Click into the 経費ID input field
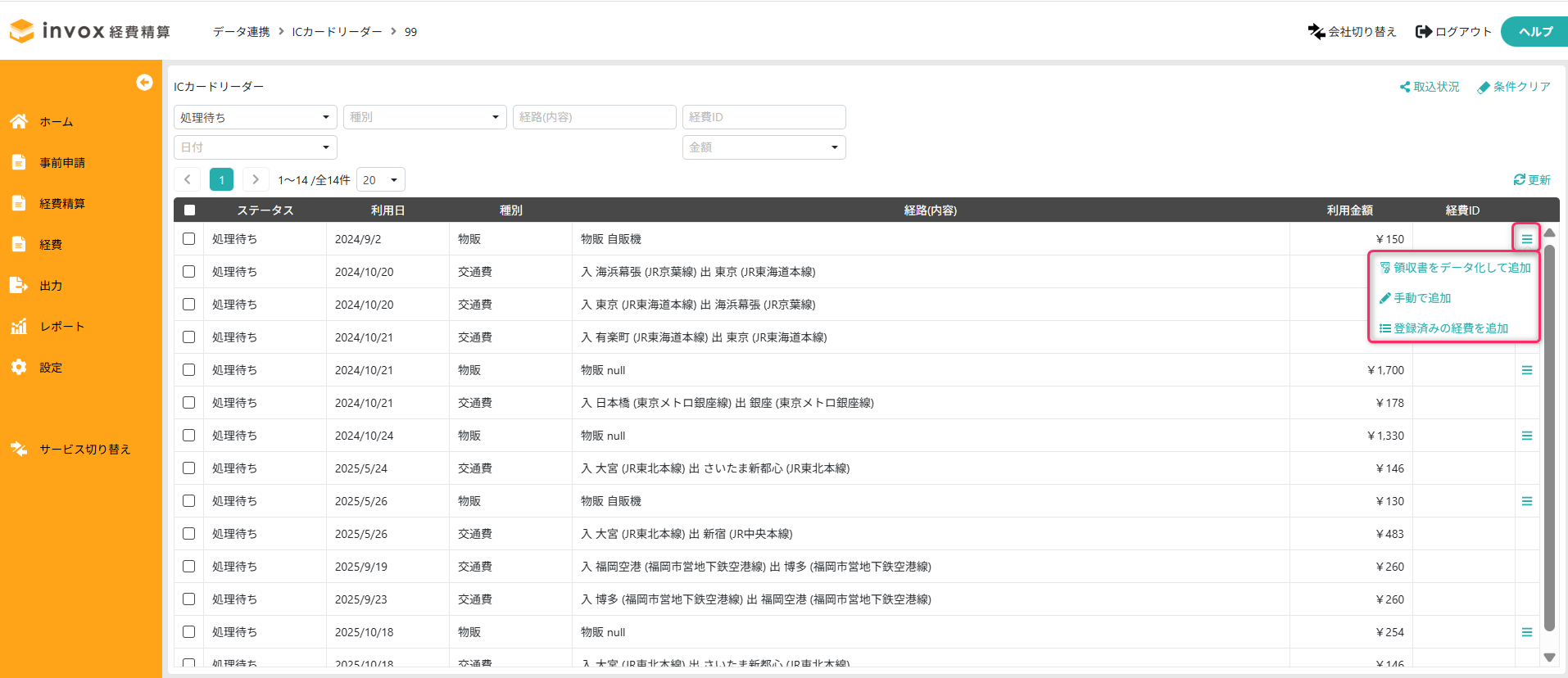The width and height of the screenshot is (1568, 678). click(x=764, y=117)
